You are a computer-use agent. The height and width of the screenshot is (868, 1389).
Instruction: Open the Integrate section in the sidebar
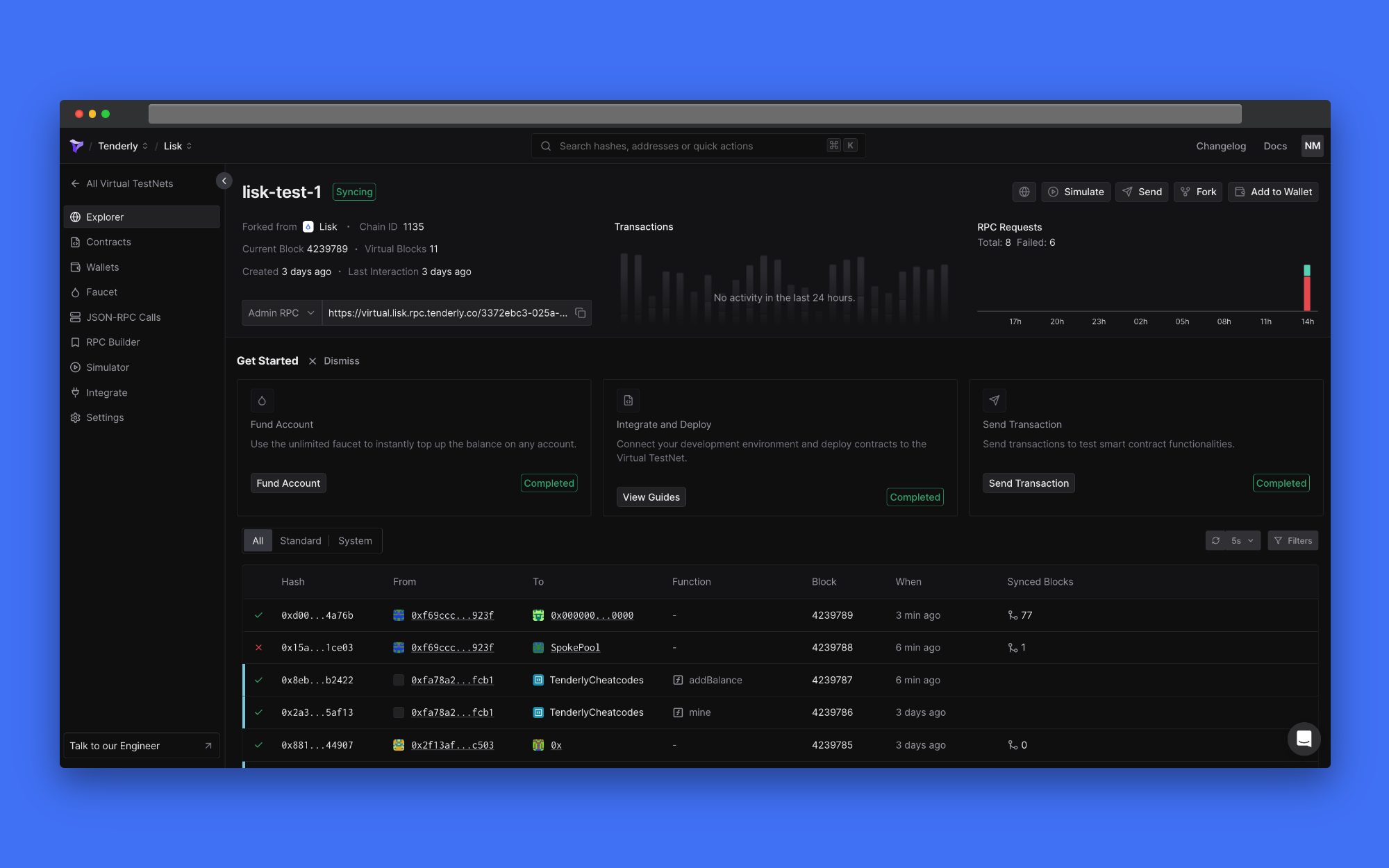(x=106, y=392)
